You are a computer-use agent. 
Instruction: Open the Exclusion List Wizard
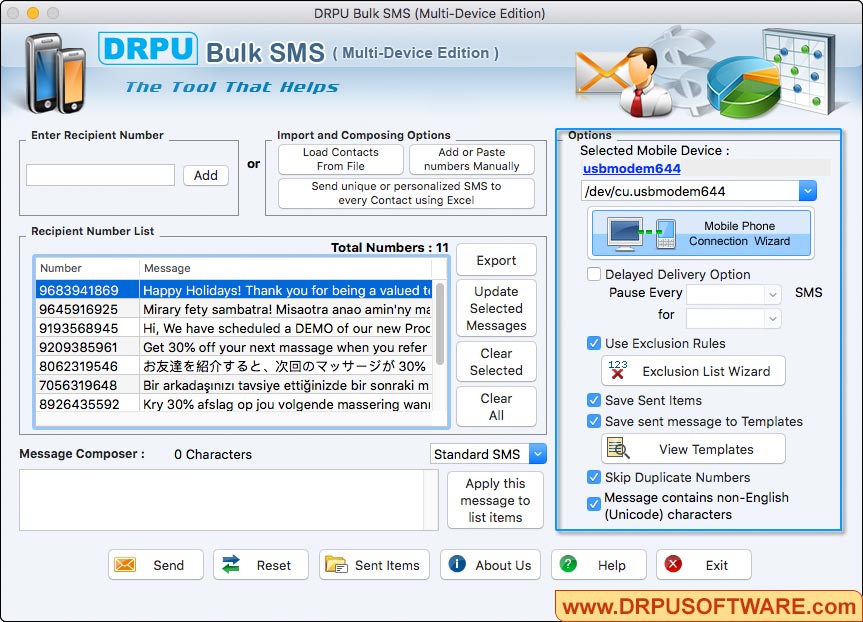click(x=693, y=372)
